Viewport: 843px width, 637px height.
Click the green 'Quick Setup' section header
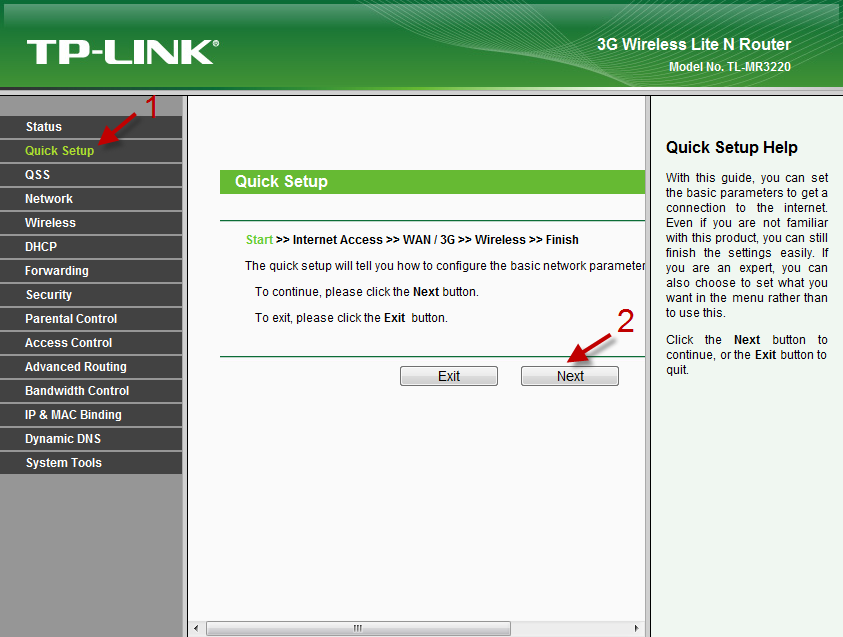tap(432, 182)
